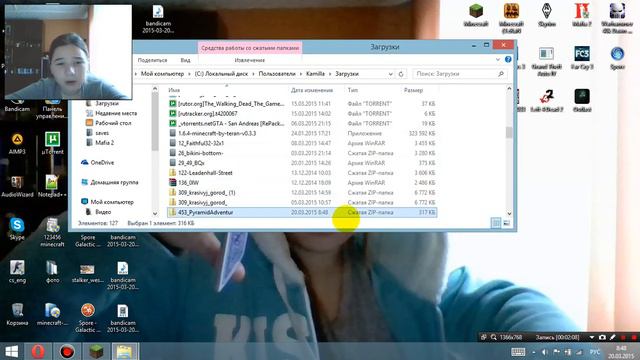
Task: Switch to Bandicam red taskbar icon
Action: coord(67,351)
